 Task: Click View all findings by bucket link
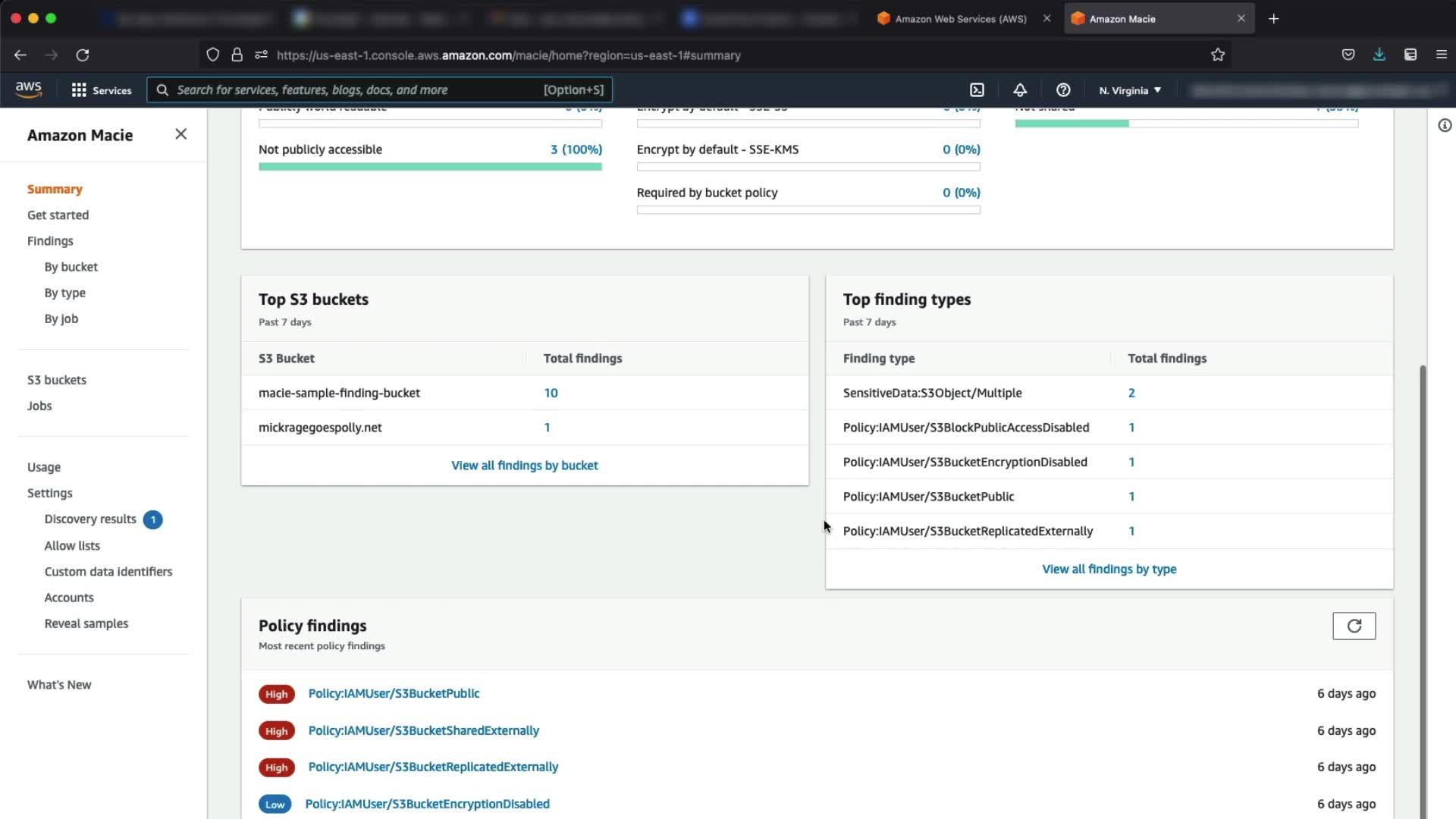pyautogui.click(x=524, y=466)
